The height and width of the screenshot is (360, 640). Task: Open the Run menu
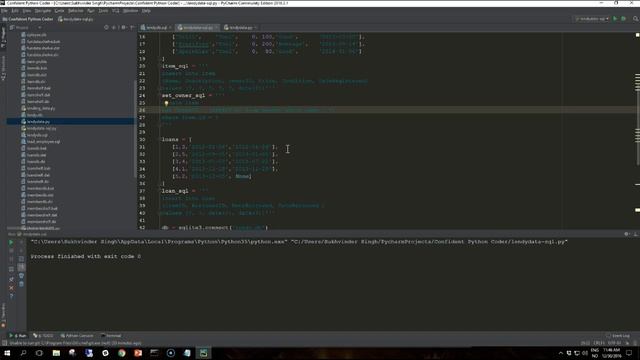click(91, 11)
